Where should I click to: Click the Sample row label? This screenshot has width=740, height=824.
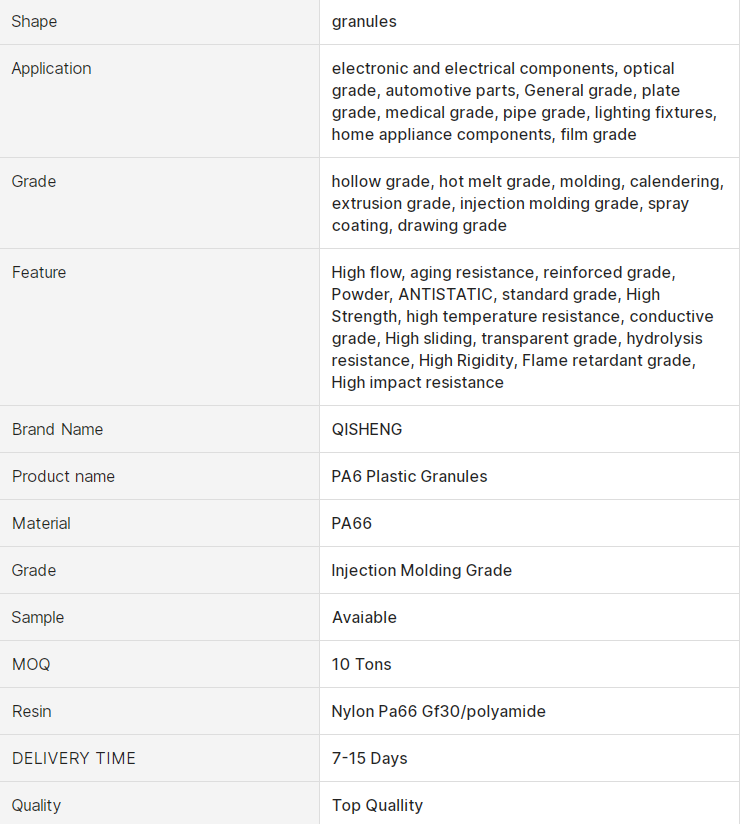pos(38,617)
